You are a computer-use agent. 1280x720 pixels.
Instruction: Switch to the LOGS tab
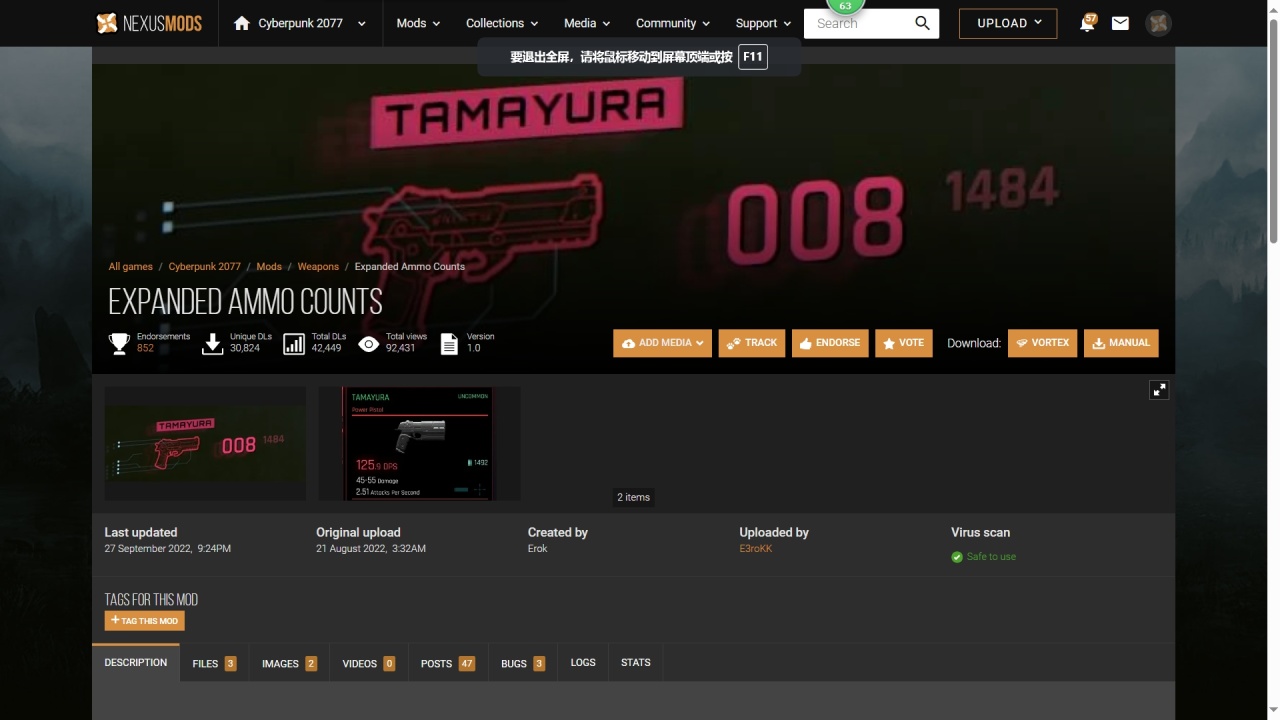point(583,663)
